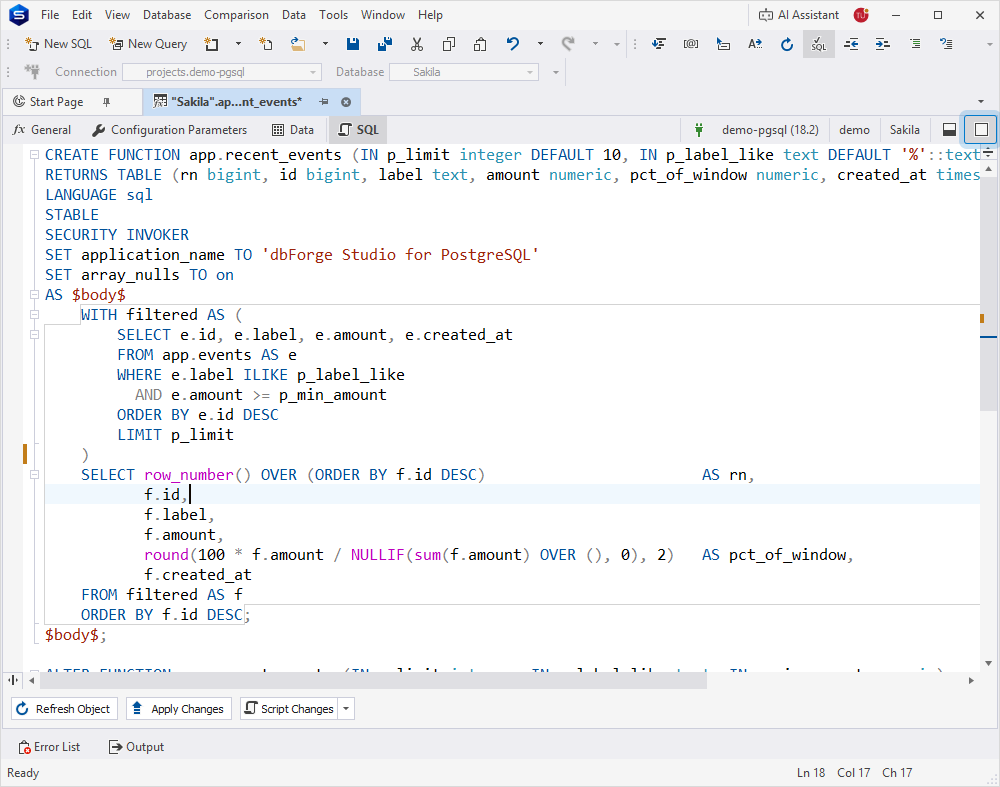Click the New Query toolbar button
The width and height of the screenshot is (1000, 787).
[148, 44]
